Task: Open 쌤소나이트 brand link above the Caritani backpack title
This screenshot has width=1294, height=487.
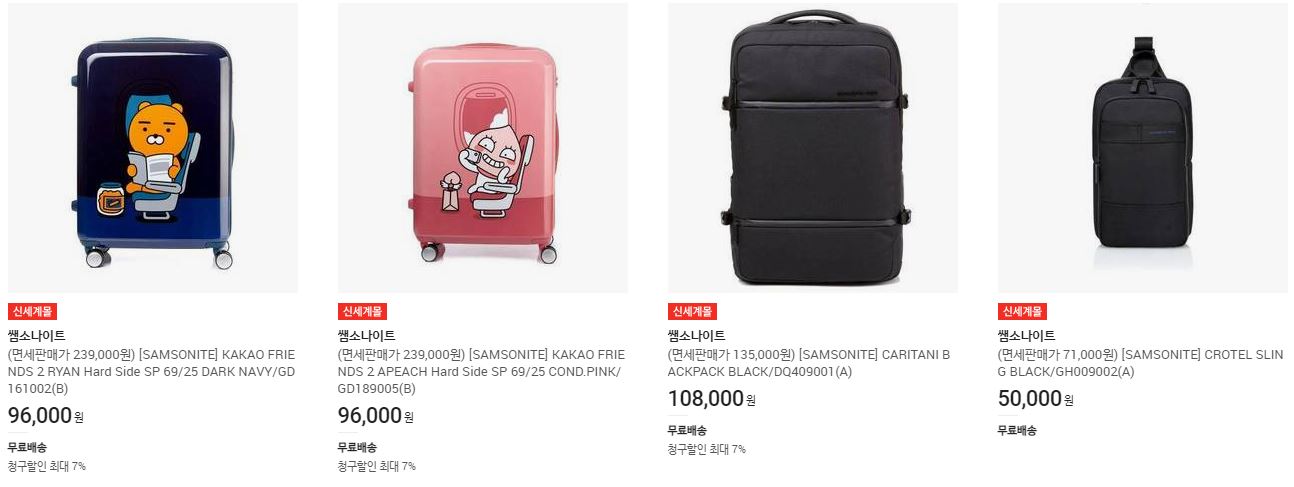Action: (x=696, y=336)
